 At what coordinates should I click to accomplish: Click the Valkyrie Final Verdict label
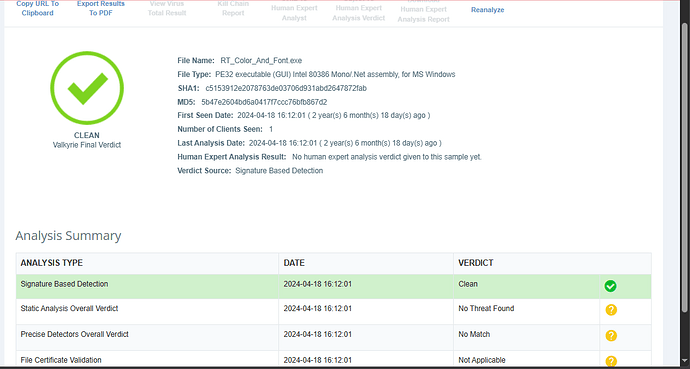87,145
